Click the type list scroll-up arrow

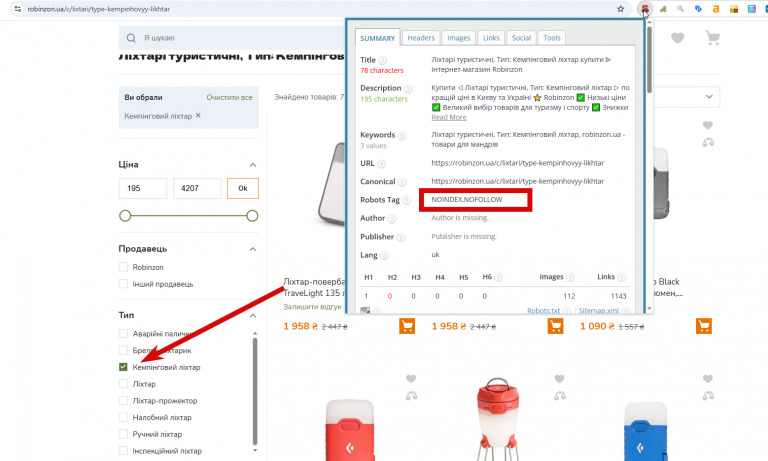click(x=255, y=333)
